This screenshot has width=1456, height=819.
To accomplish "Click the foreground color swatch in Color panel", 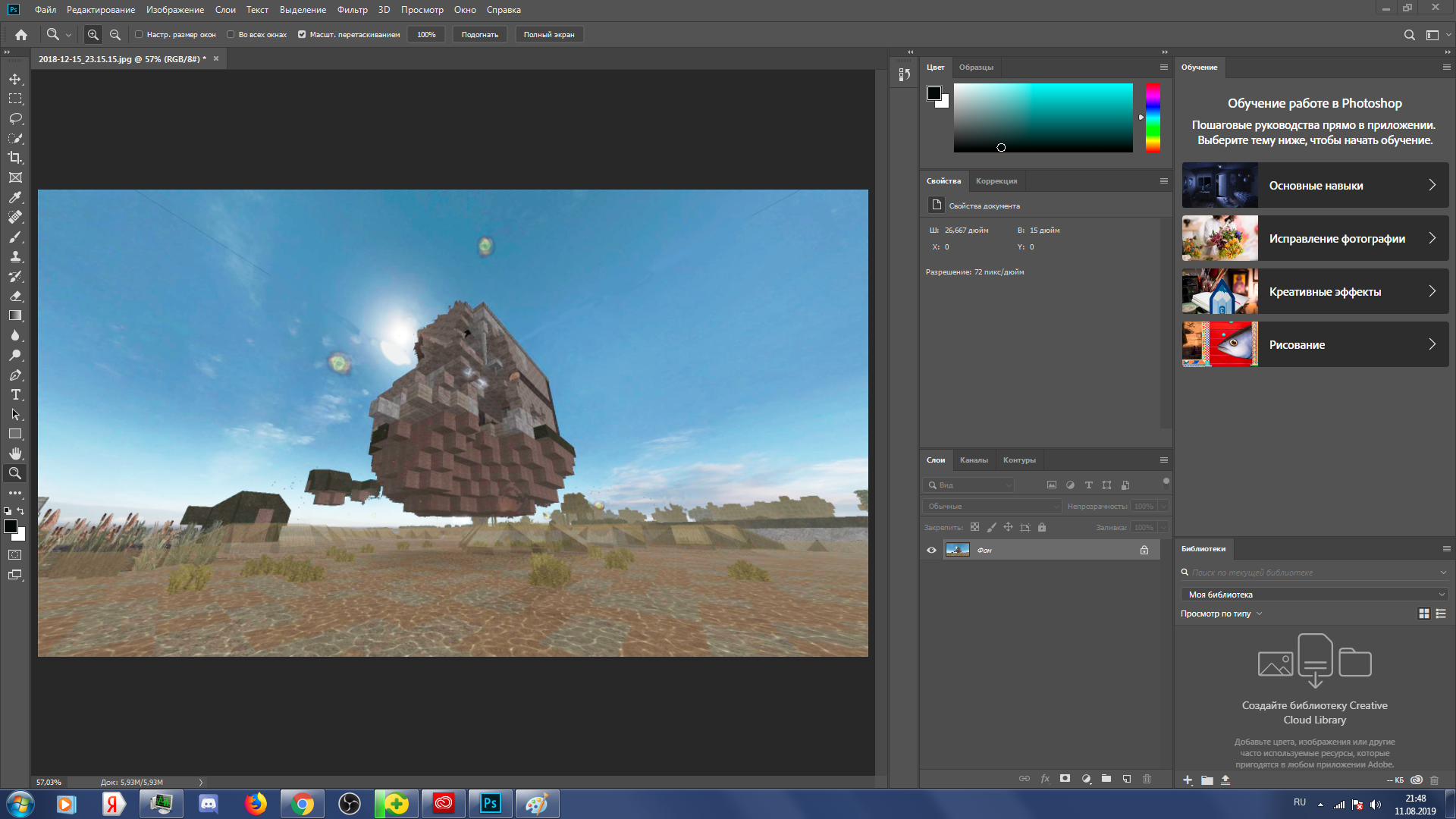I will [934, 93].
